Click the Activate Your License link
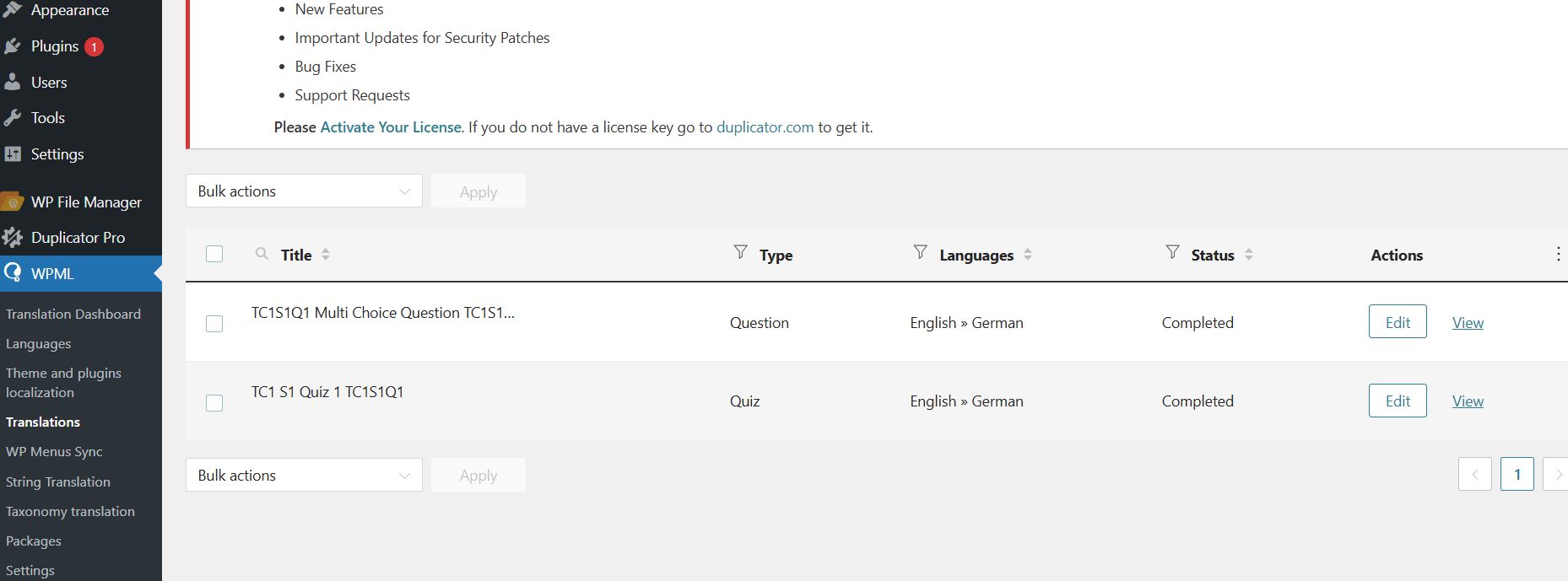This screenshot has width=1568, height=581. [x=391, y=127]
